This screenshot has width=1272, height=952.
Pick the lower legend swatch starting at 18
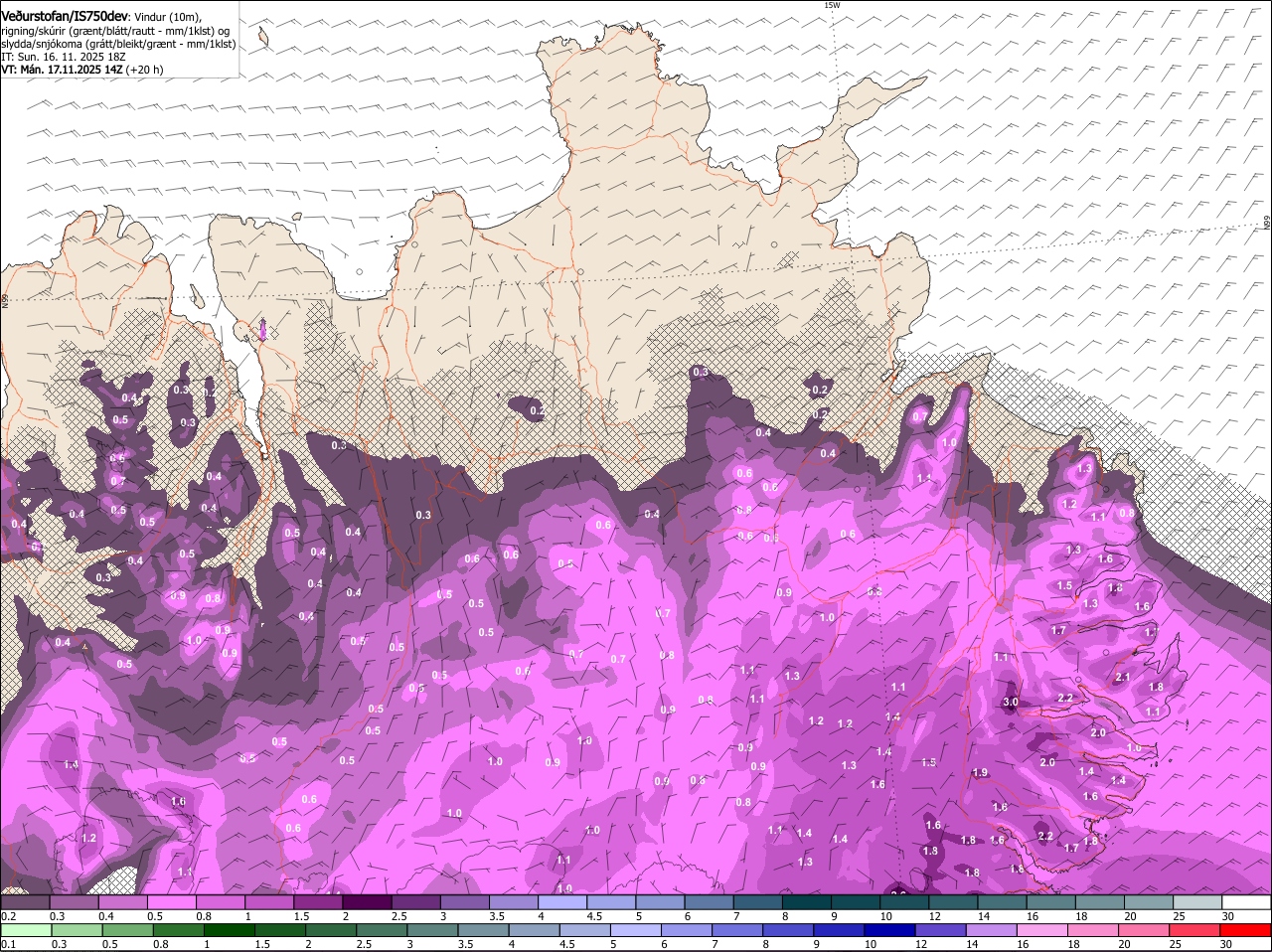tap(1093, 930)
